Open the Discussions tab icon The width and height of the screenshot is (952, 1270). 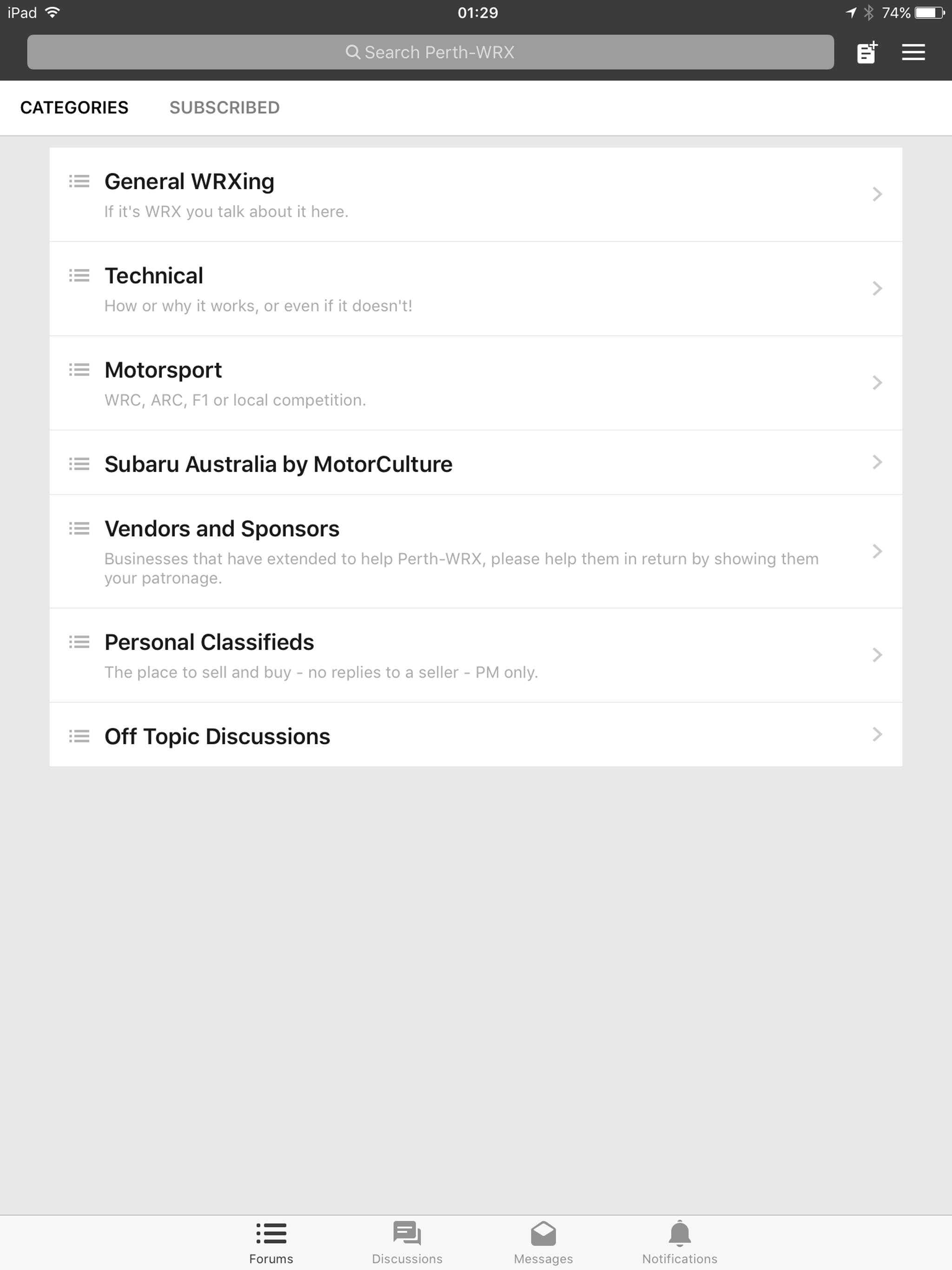(407, 1233)
